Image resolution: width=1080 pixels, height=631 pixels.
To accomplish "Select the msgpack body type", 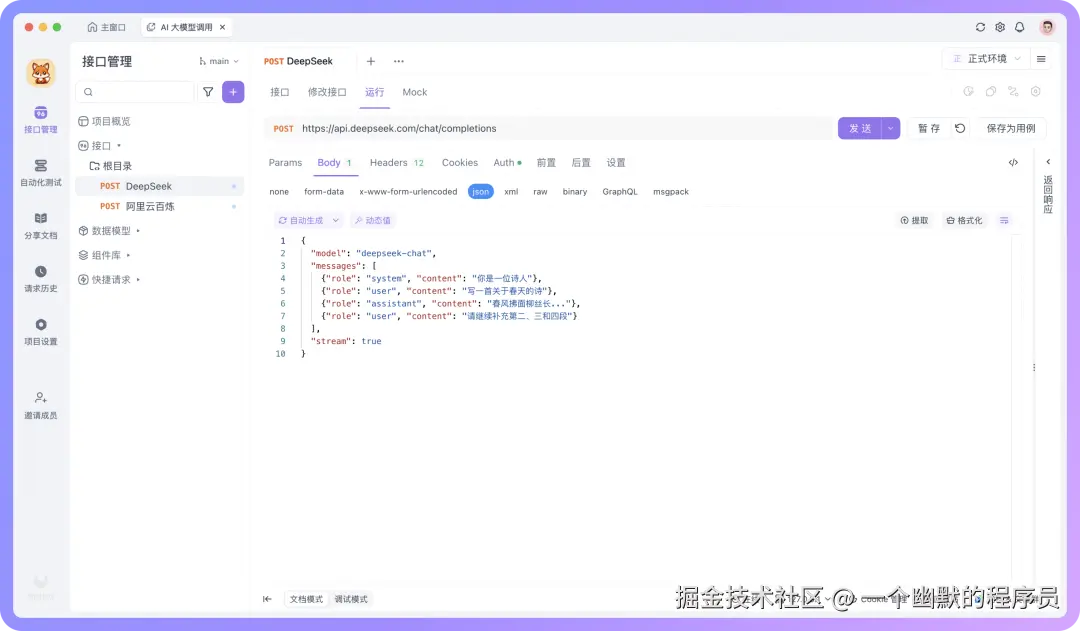I will pyautogui.click(x=671, y=192).
